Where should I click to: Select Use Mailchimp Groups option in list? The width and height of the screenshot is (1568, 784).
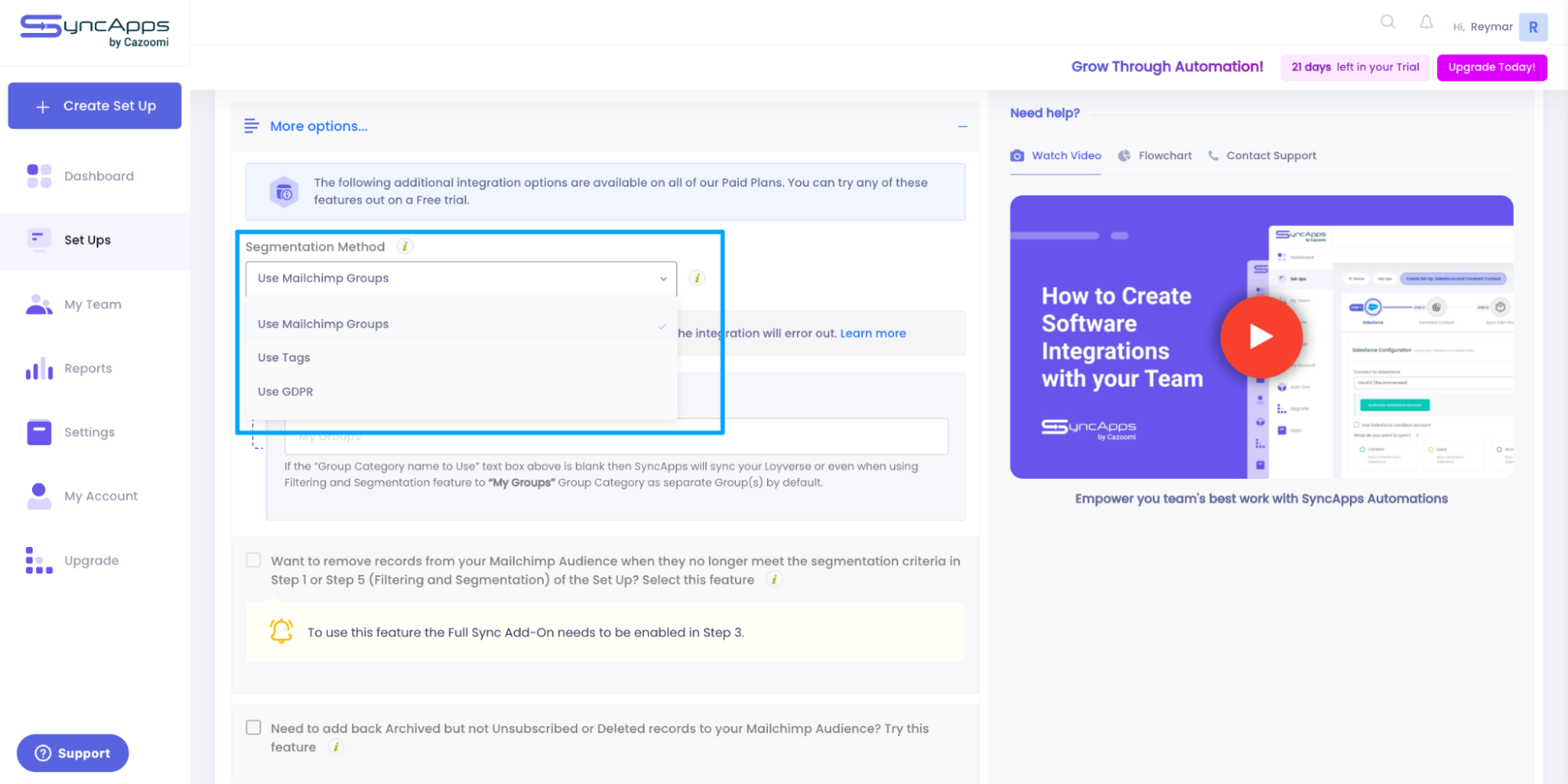[461, 324]
